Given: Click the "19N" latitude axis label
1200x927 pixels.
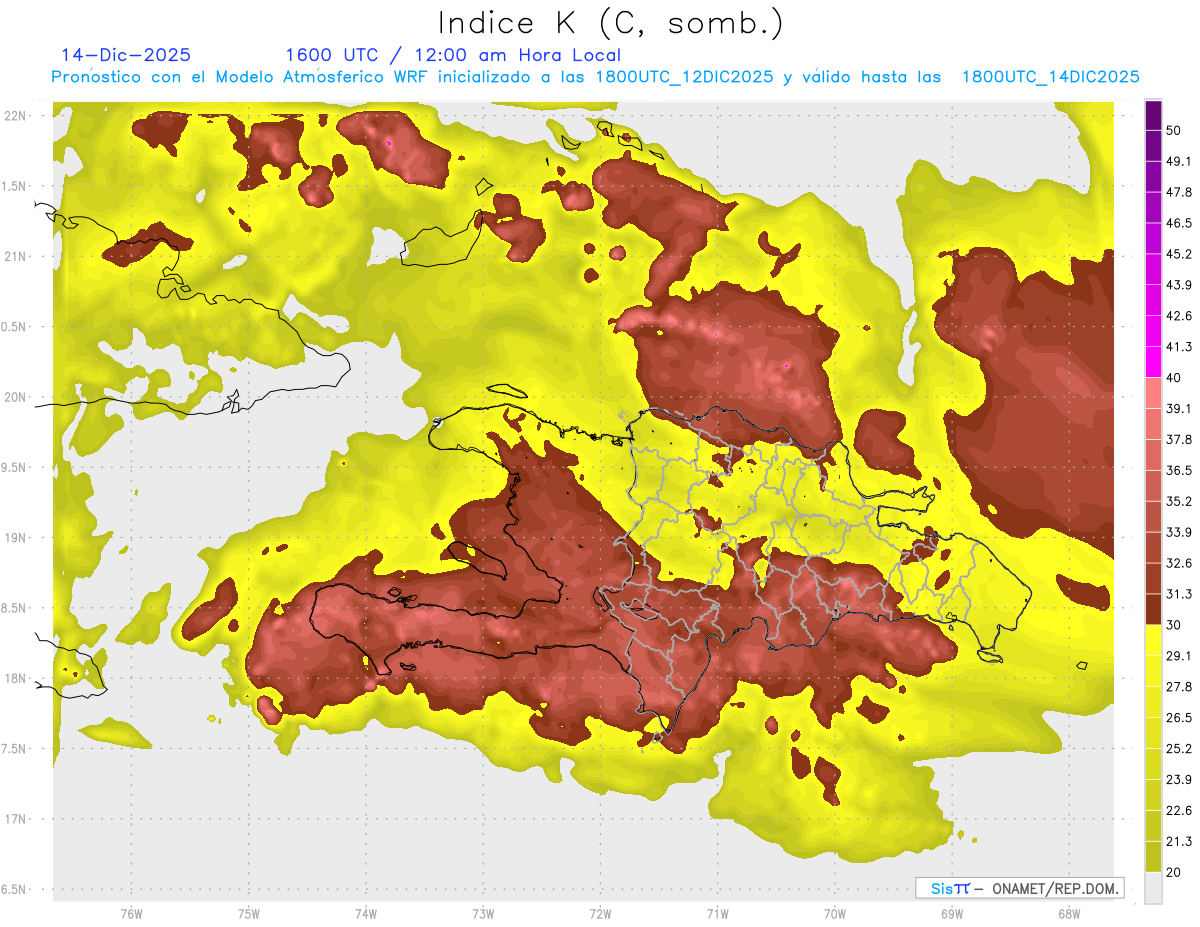Looking at the screenshot, I should (x=16, y=538).
